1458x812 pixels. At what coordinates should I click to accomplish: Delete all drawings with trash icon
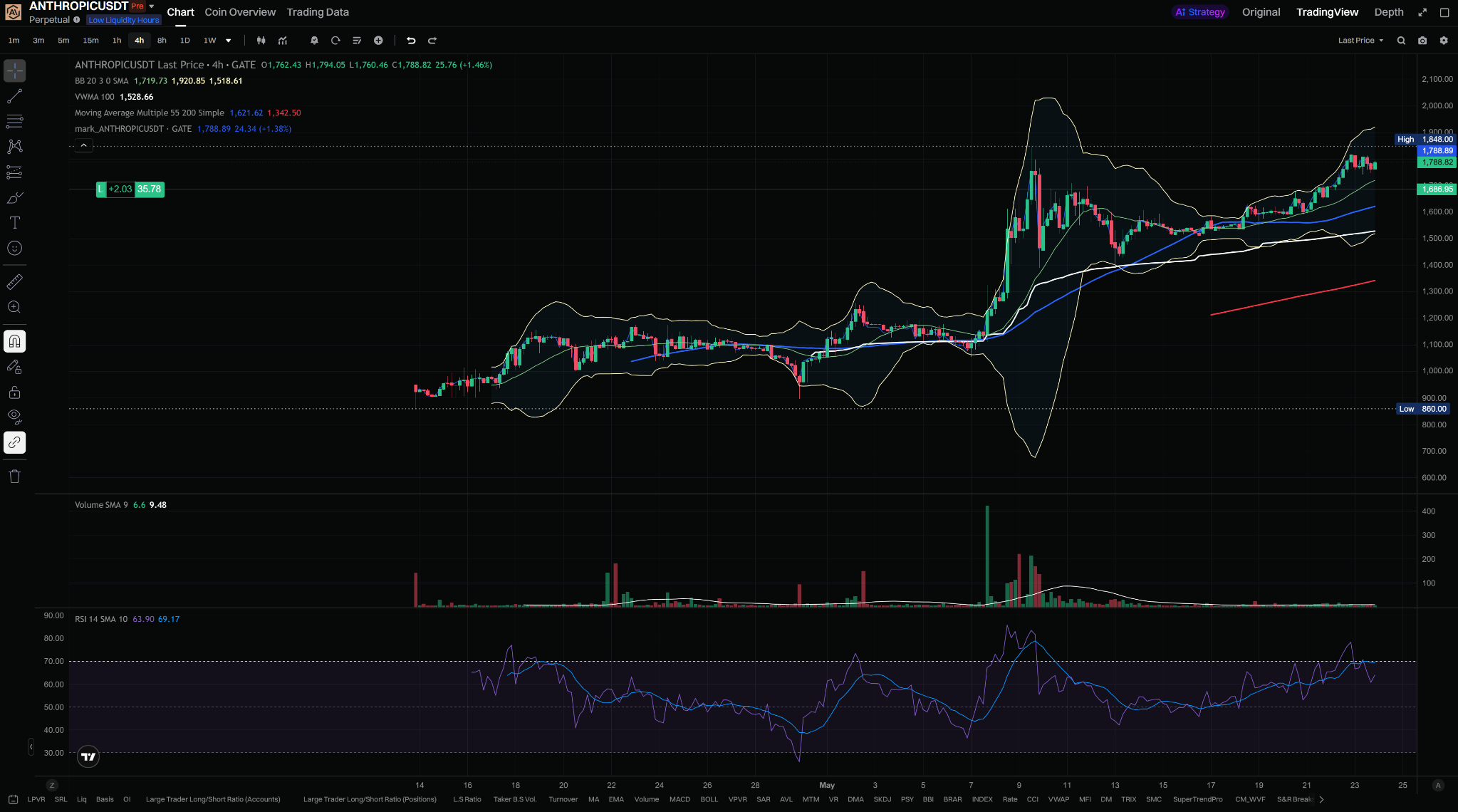(x=14, y=477)
